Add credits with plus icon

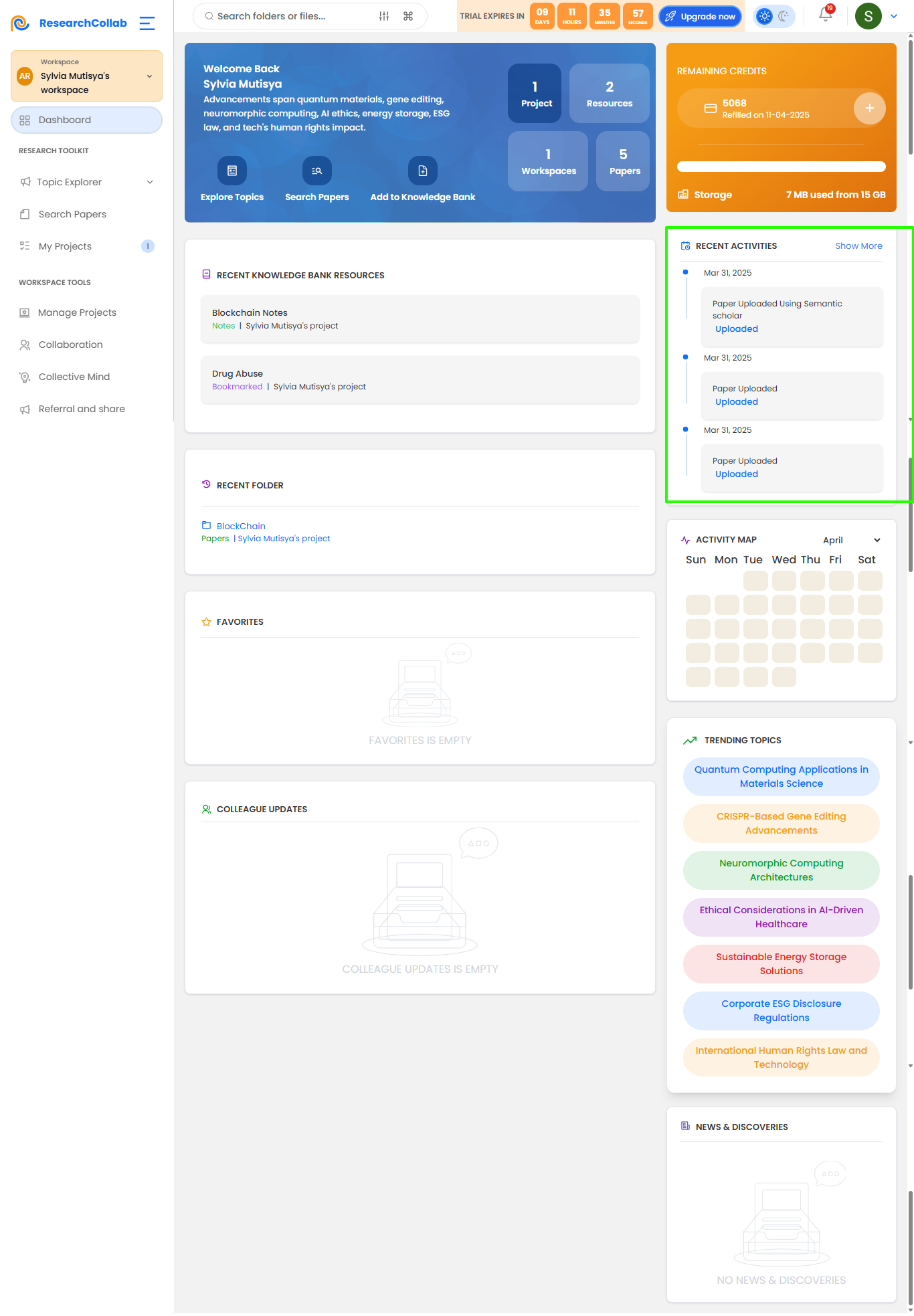tap(869, 108)
